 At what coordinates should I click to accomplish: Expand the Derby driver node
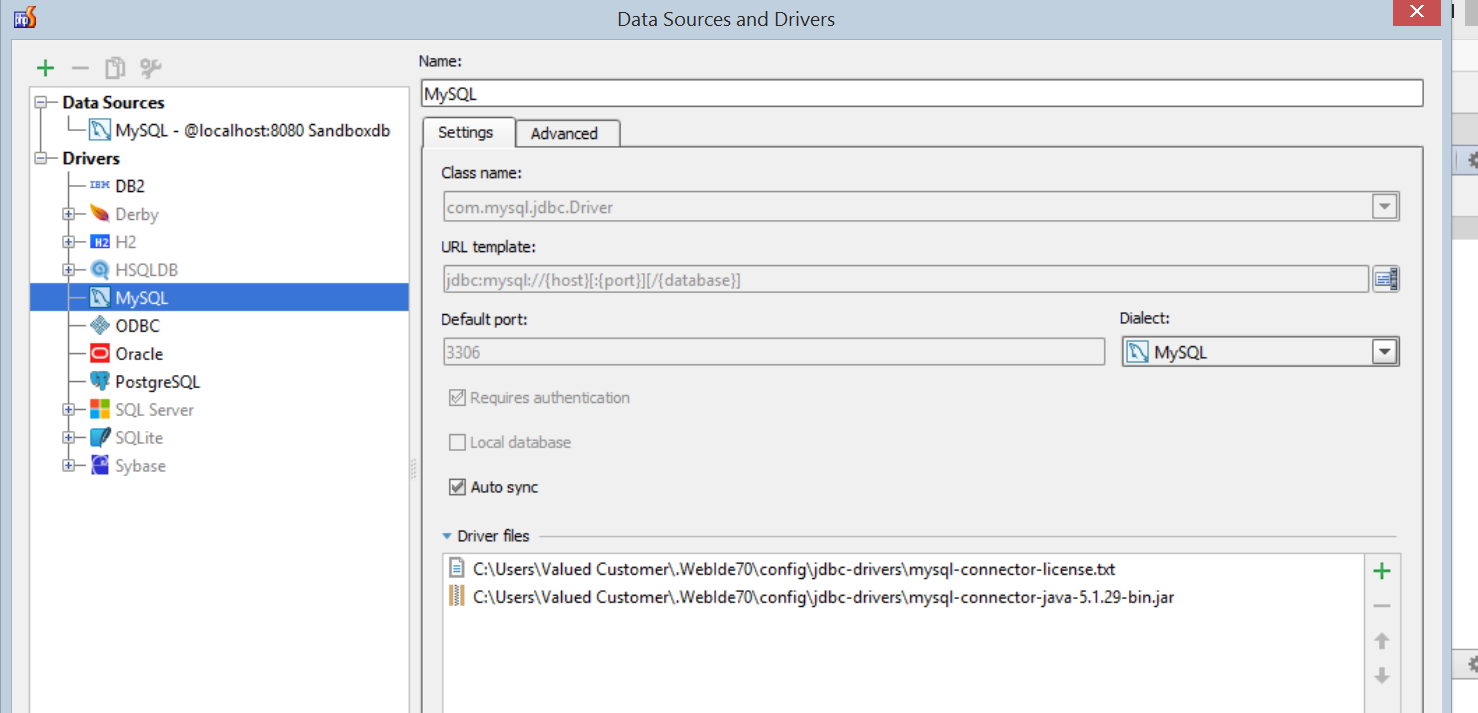pyautogui.click(x=69, y=214)
